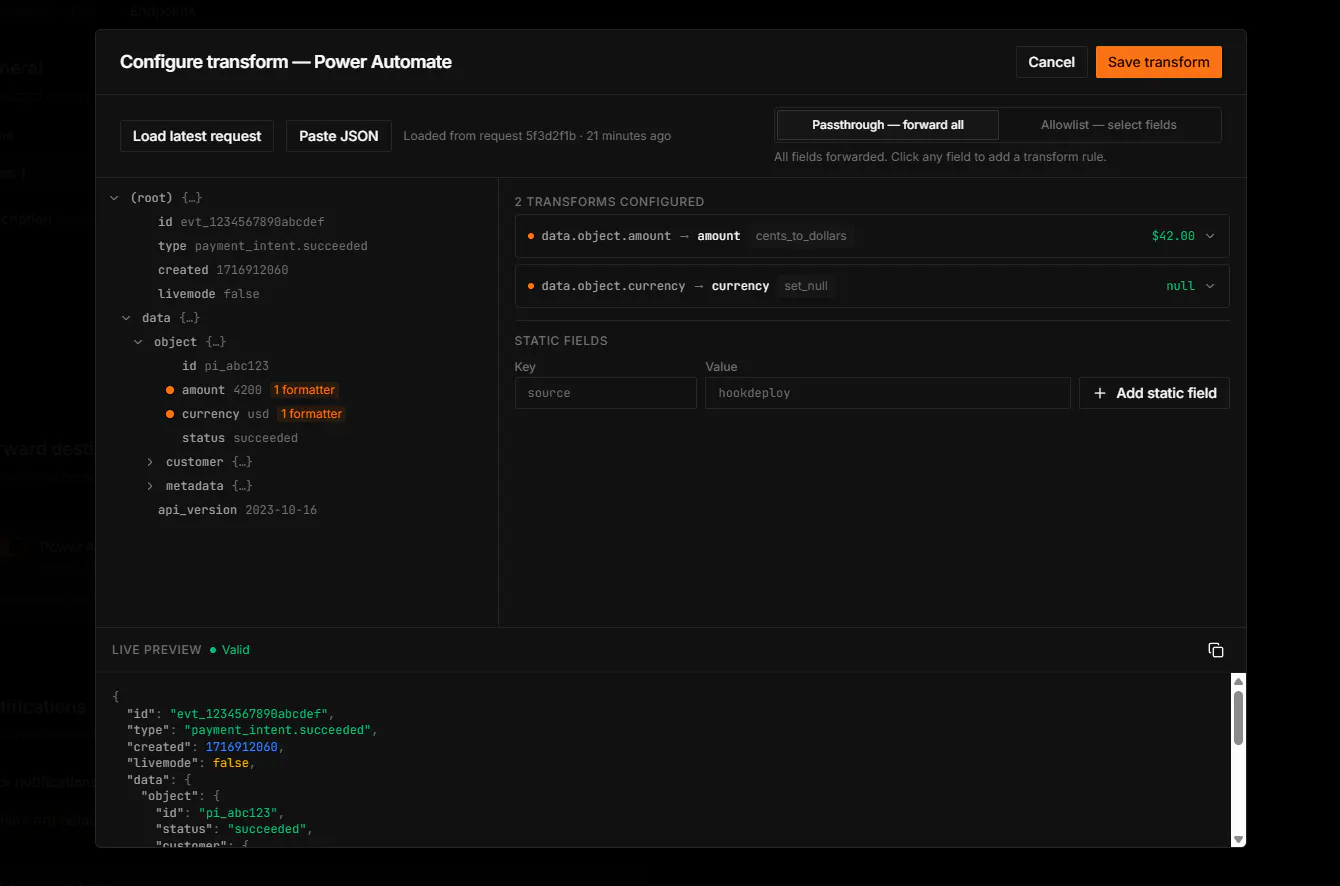The height and width of the screenshot is (886, 1340).
Task: Select the type payment_intent.succeeded row
Action: (x=263, y=246)
